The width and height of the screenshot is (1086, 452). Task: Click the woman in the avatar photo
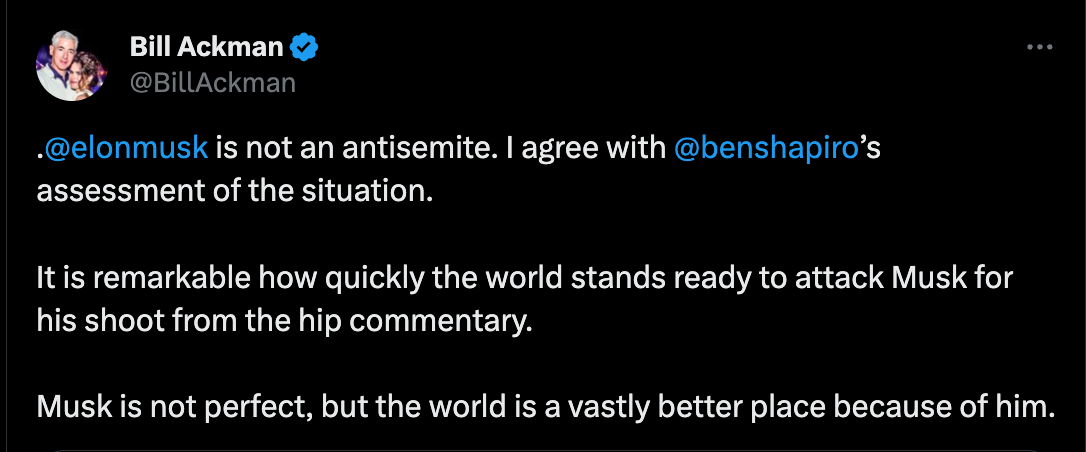(x=89, y=72)
